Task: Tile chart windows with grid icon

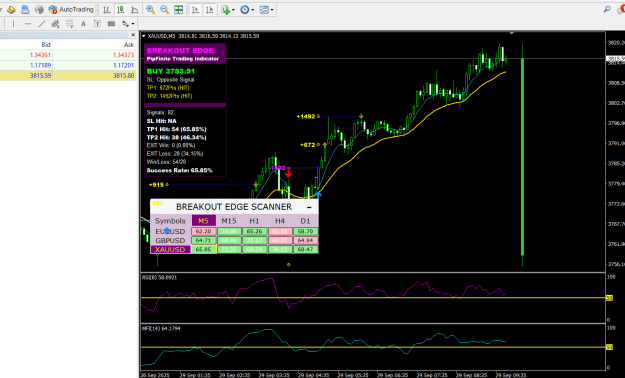Action: [179, 10]
